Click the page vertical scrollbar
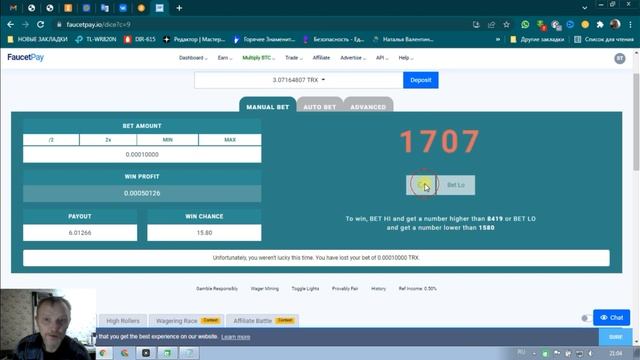The image size is (640, 360). click(636, 122)
